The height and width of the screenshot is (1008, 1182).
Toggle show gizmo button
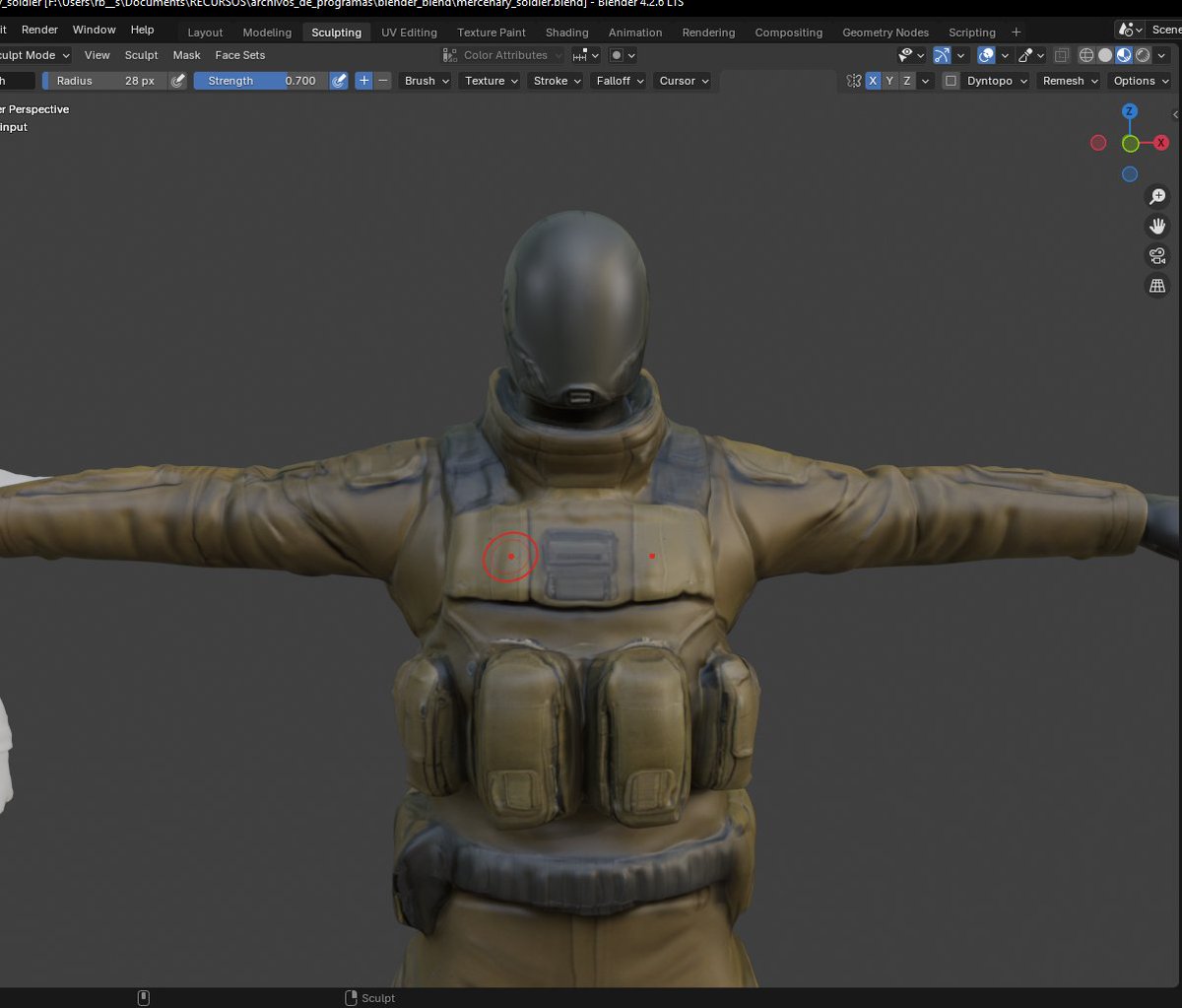point(943,55)
